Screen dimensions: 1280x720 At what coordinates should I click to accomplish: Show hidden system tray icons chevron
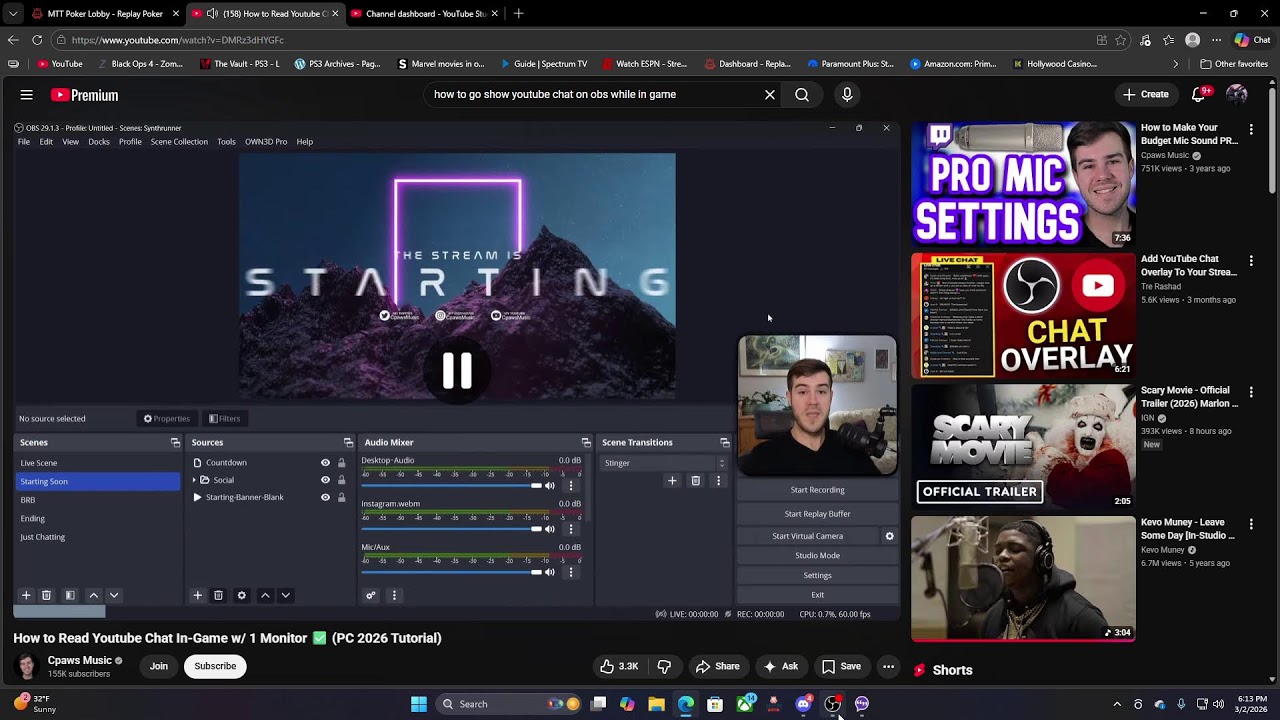click(1117, 704)
